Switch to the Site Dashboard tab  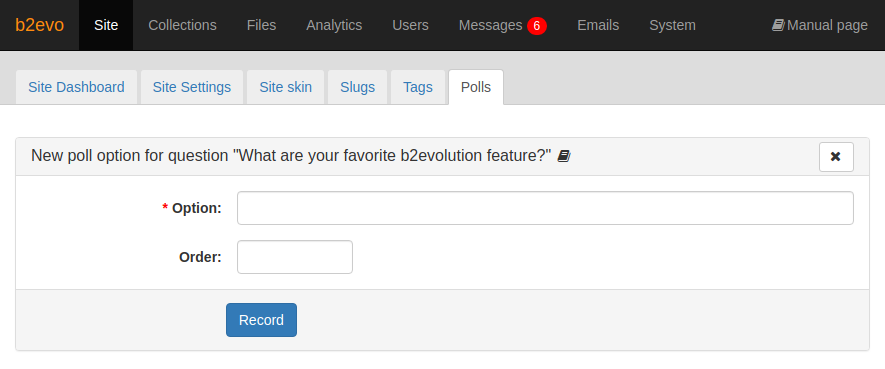click(x=76, y=87)
